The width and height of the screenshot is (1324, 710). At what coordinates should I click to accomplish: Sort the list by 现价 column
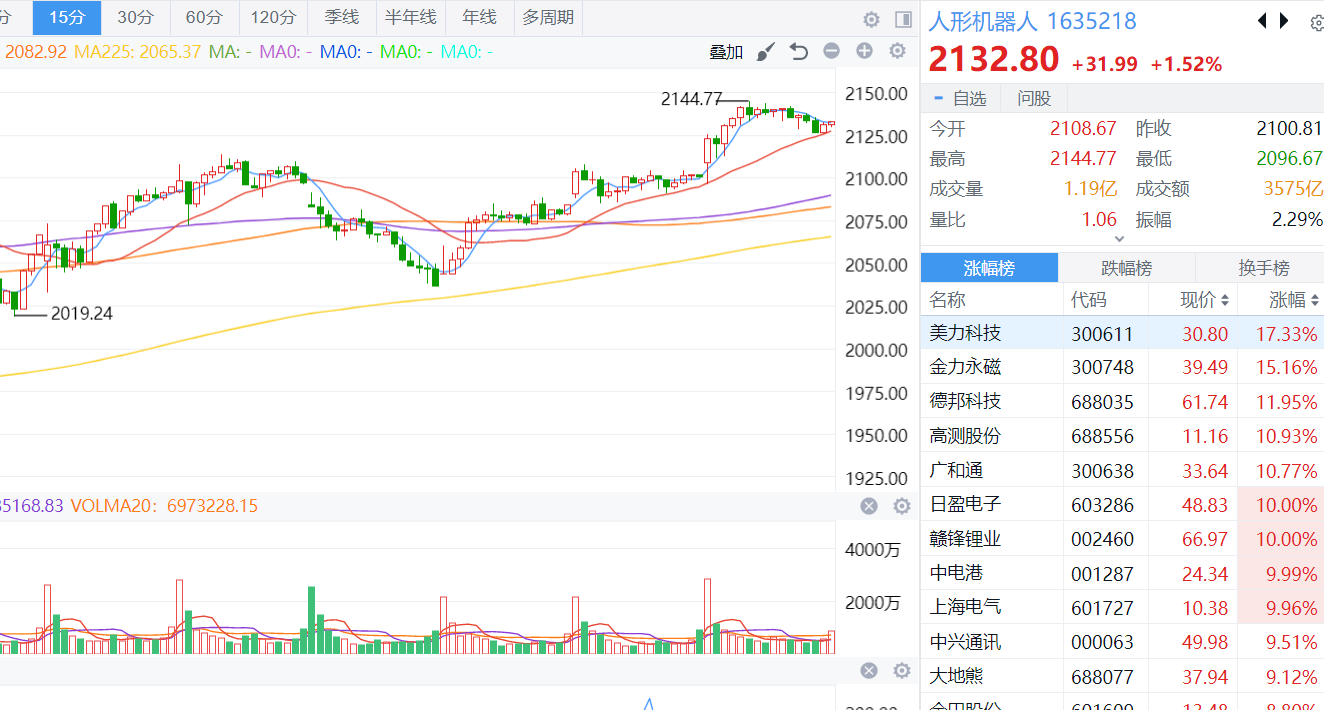point(1198,299)
